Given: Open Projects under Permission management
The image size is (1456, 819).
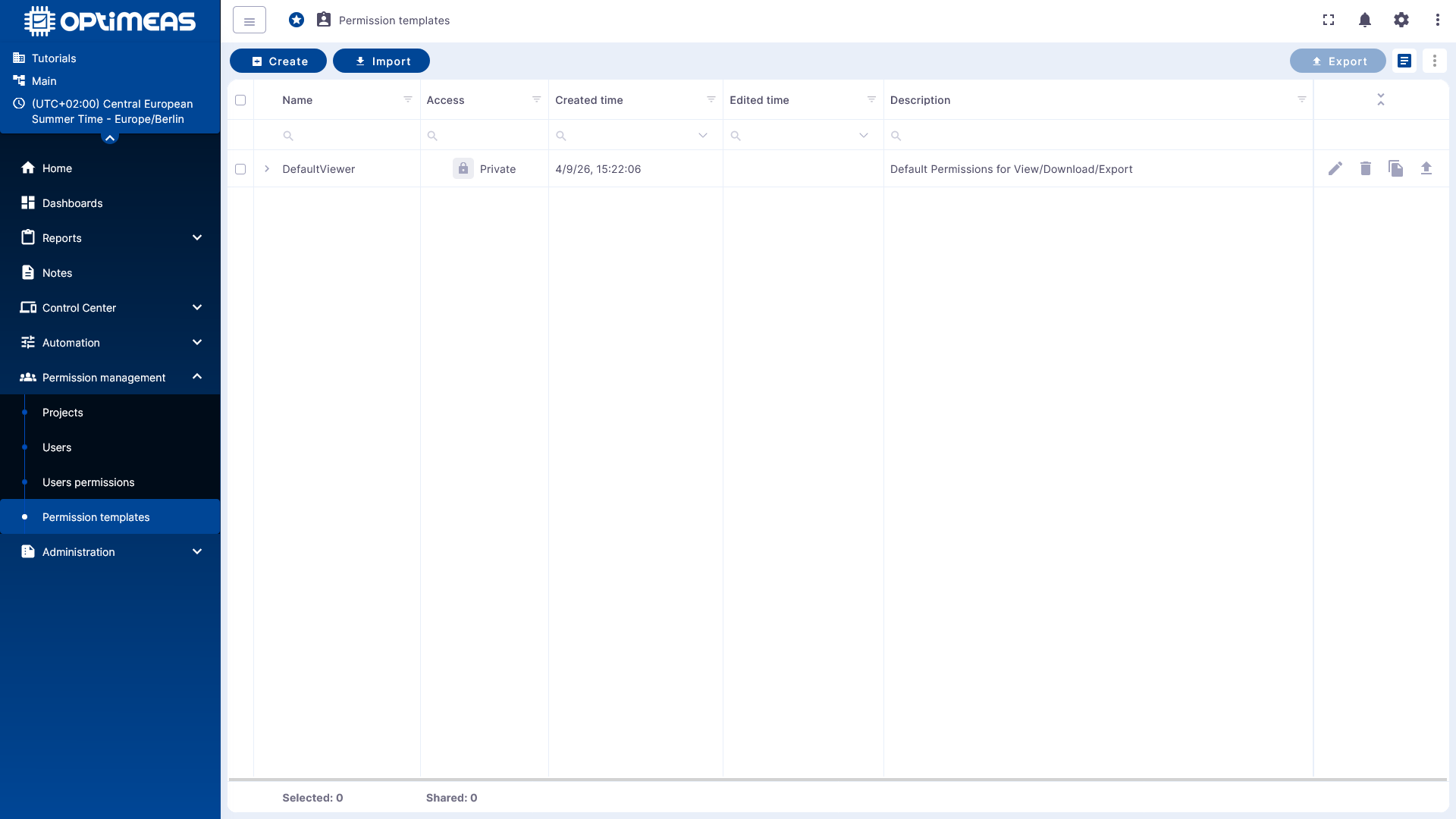Looking at the screenshot, I should pos(110,413).
